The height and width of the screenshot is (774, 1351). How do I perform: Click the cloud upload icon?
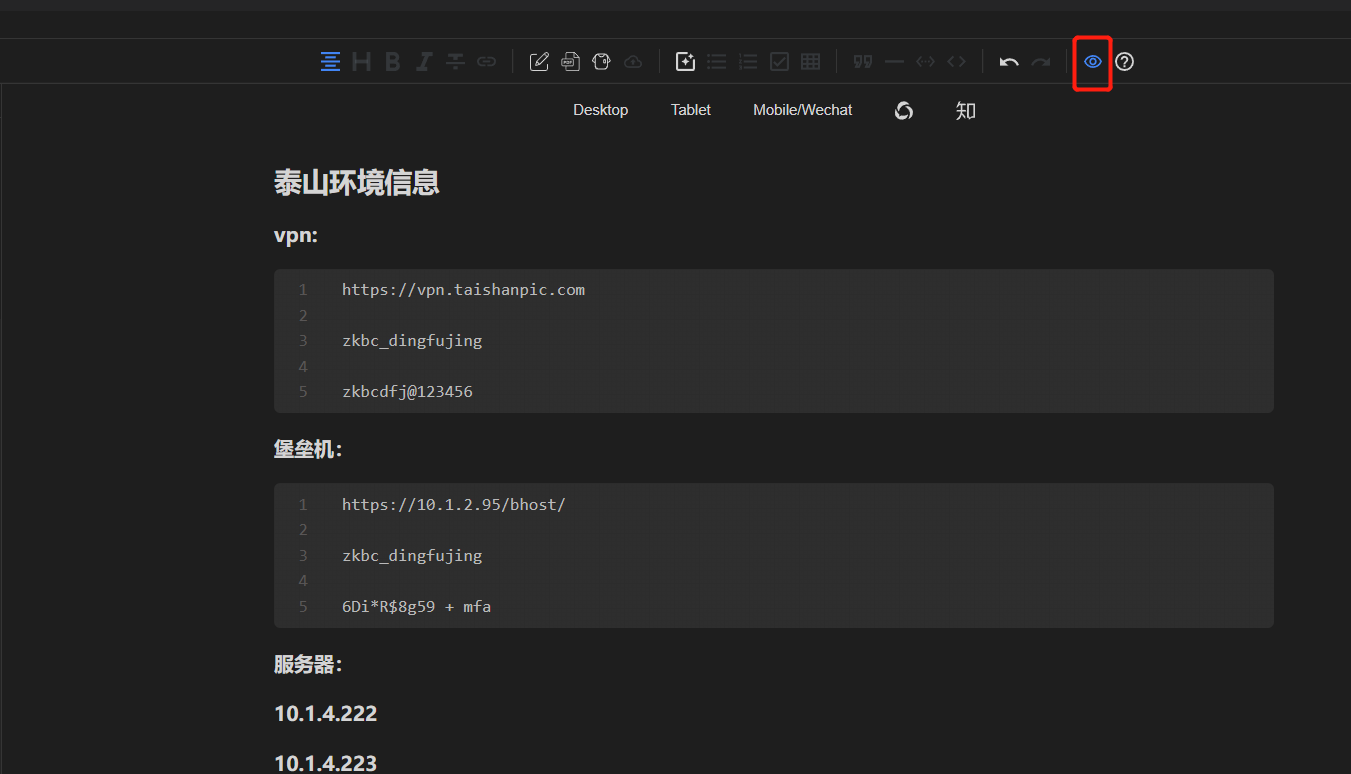click(632, 61)
